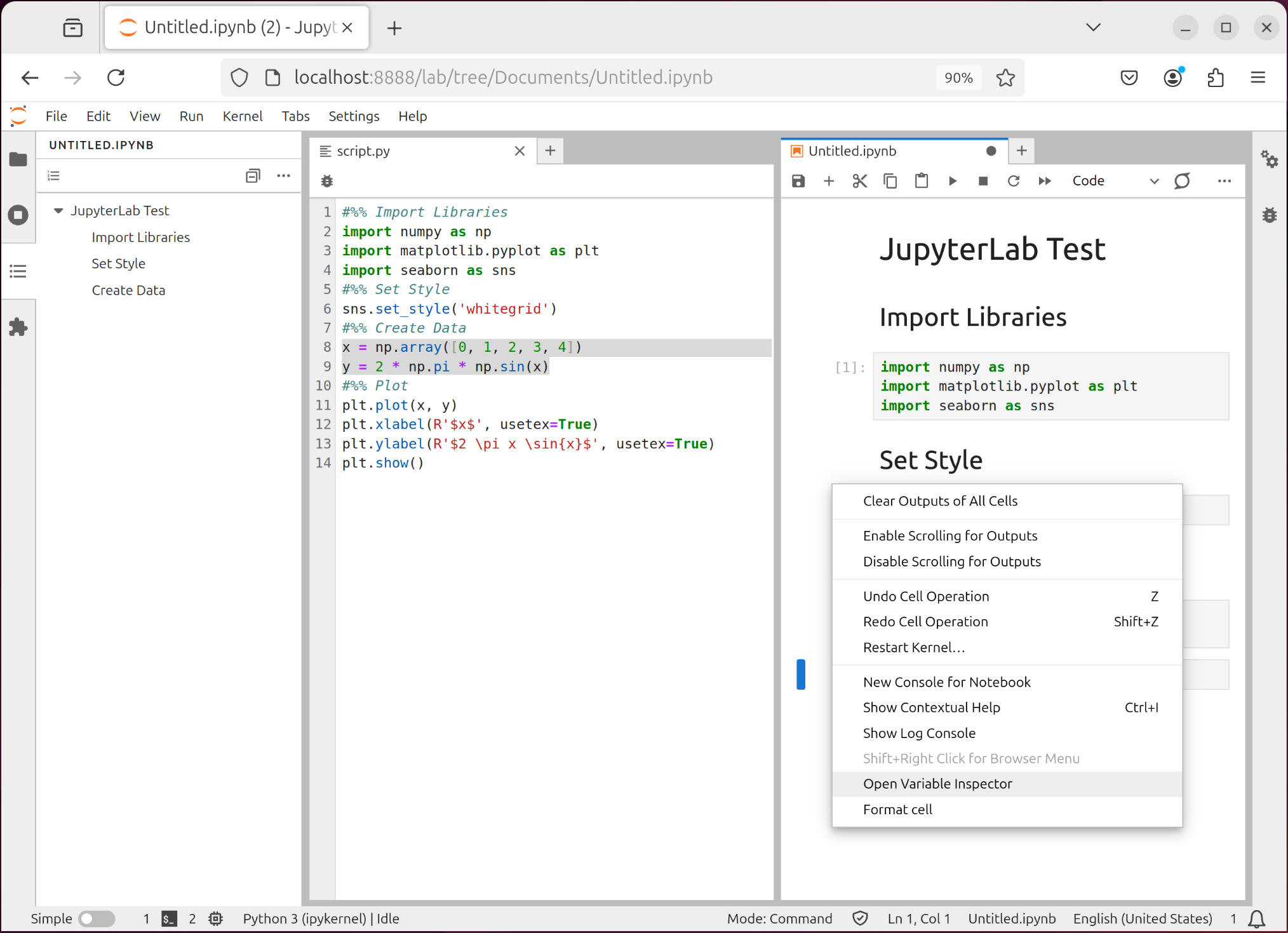Open Running Terminals and Kernels panel
This screenshot has height=933, width=1288.
[18, 215]
